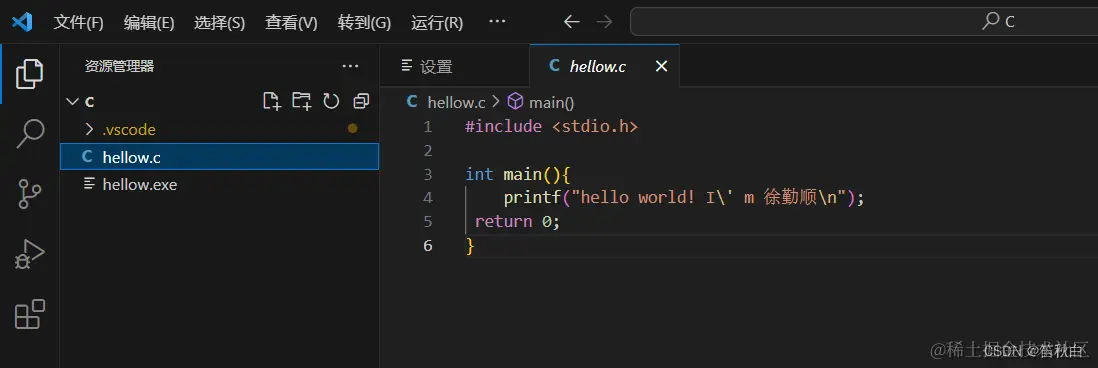Open explorer panel more actions menu
1098x368 pixels.
(350, 66)
